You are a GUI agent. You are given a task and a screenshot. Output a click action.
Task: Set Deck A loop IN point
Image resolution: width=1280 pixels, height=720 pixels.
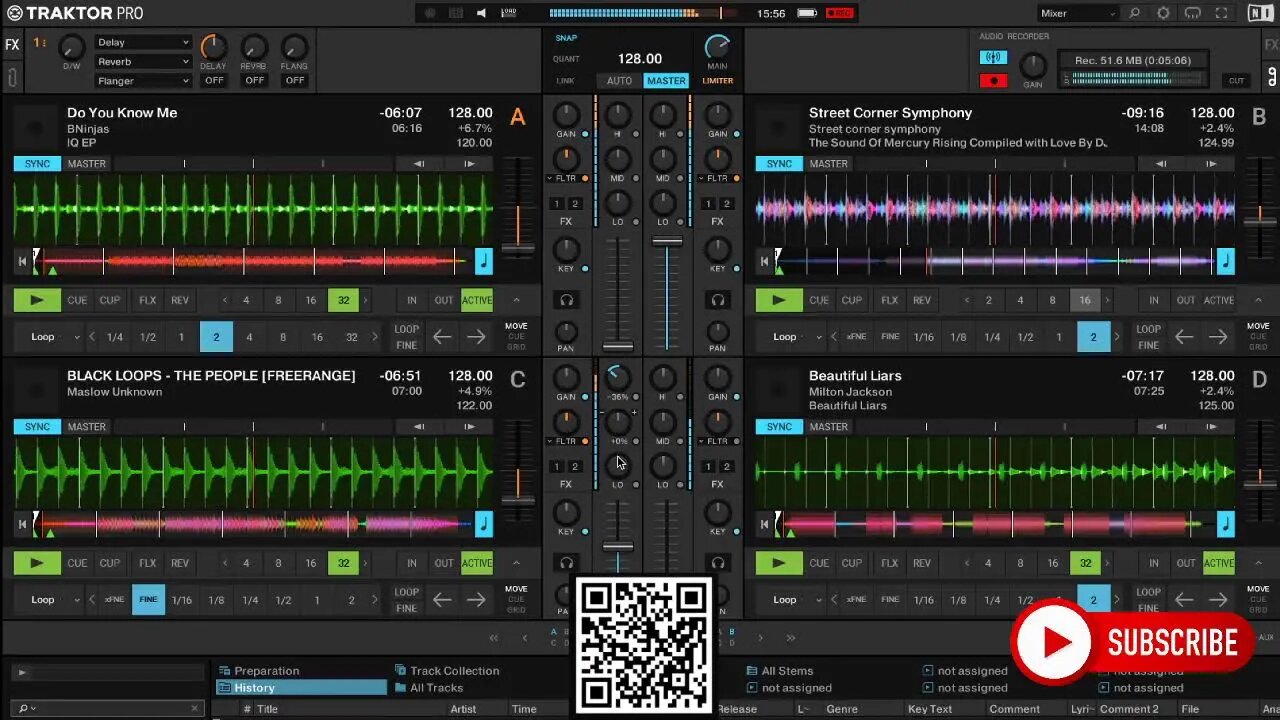pos(411,300)
